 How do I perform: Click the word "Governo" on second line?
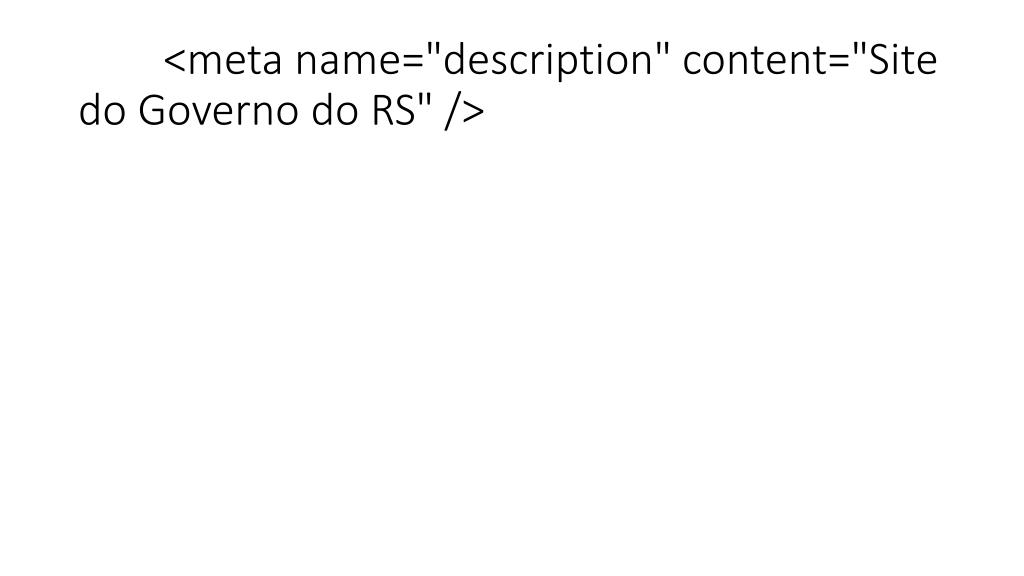click(218, 110)
